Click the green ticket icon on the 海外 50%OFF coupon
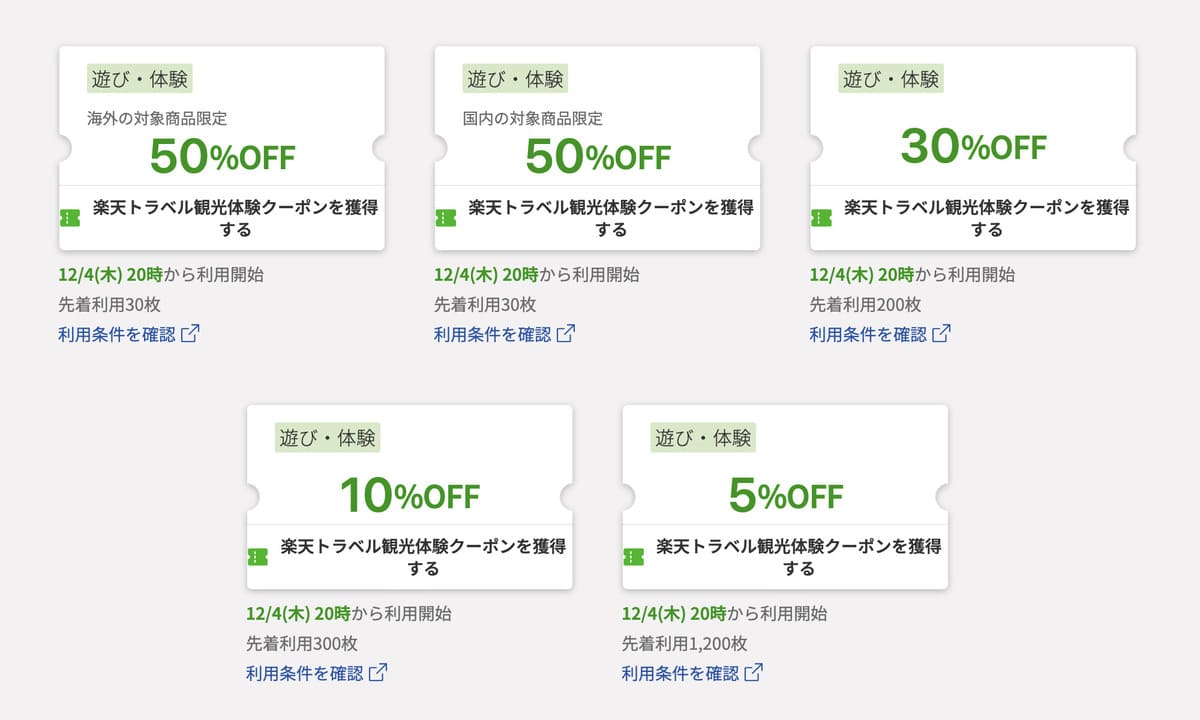 coord(70,216)
